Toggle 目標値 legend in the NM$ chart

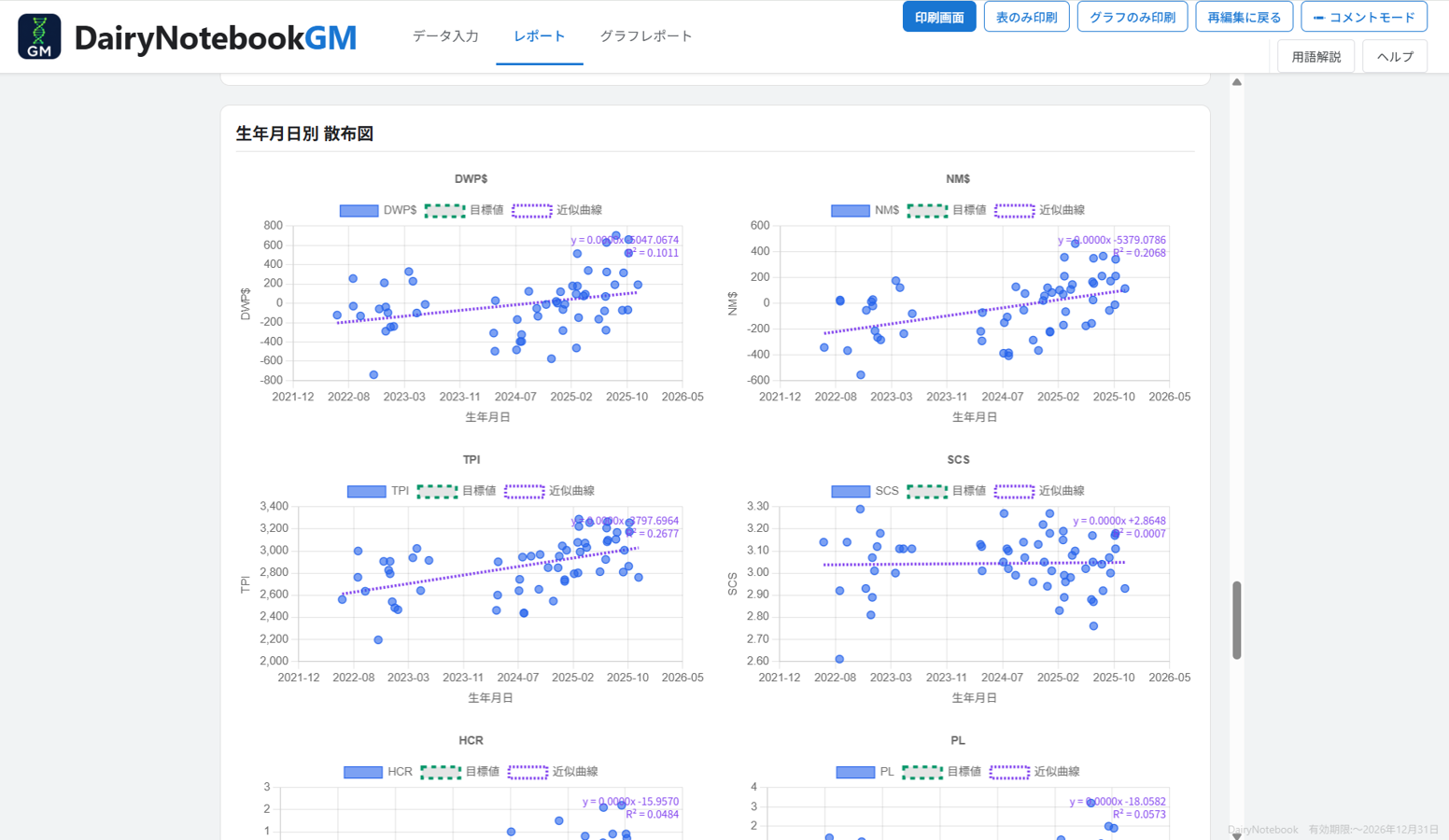click(x=928, y=210)
